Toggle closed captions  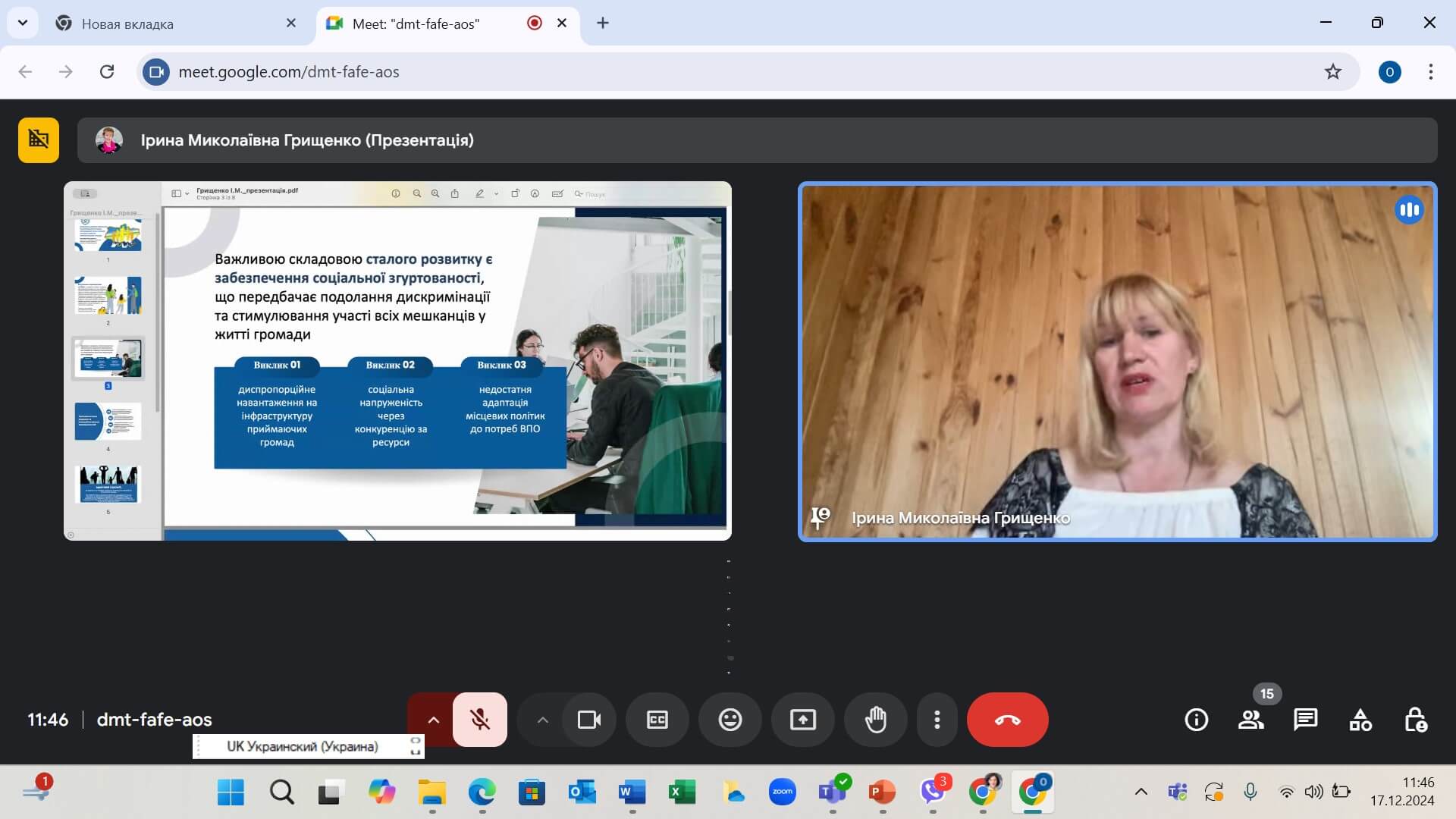(x=657, y=720)
